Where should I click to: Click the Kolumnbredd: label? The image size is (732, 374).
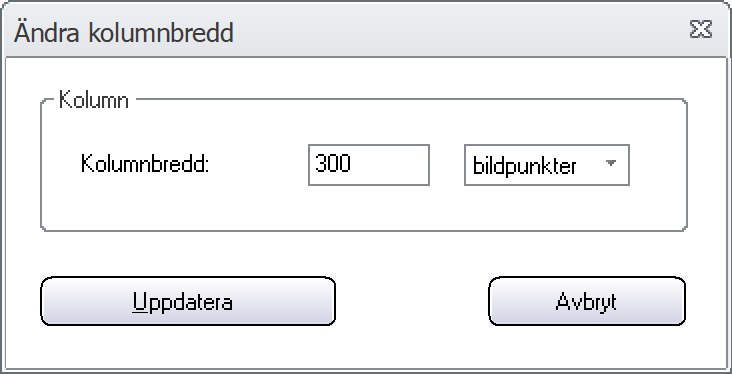click(x=145, y=164)
